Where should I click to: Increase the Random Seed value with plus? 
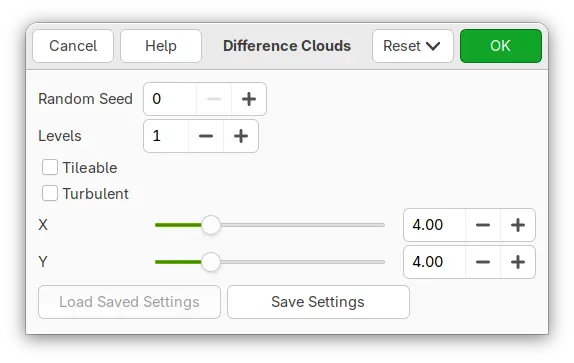(x=249, y=99)
